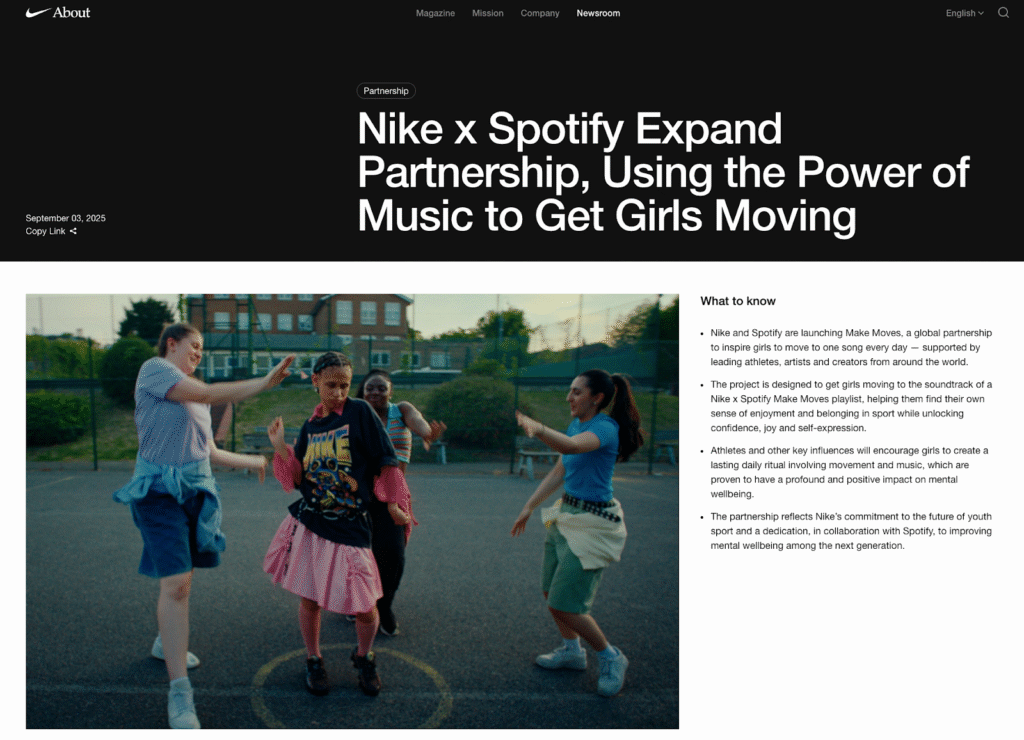This screenshot has width=1024, height=740.
Task: Click the bullet about the Make Moves playlist
Action: 850,406
